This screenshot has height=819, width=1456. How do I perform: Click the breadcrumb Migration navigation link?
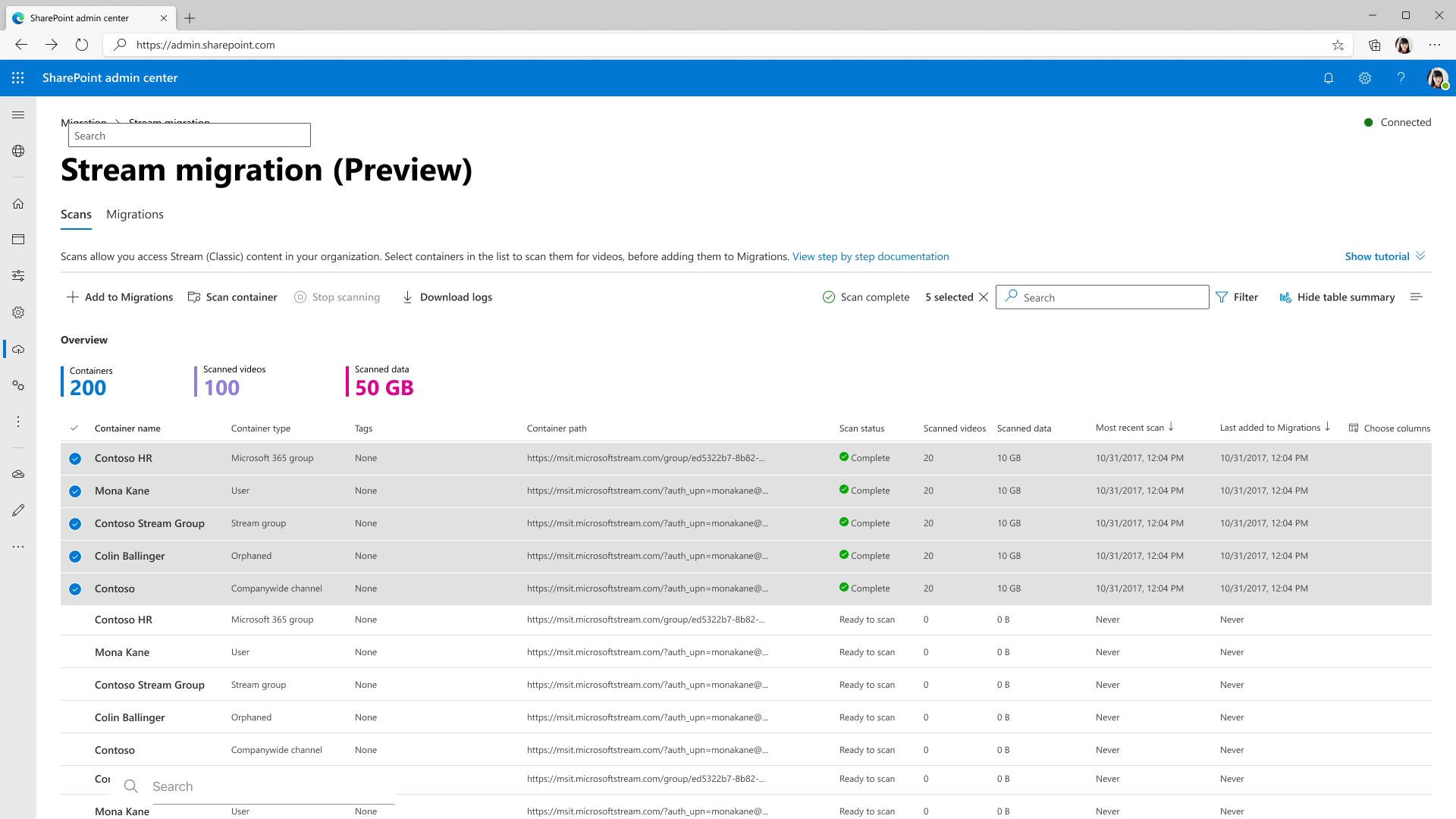84,122
